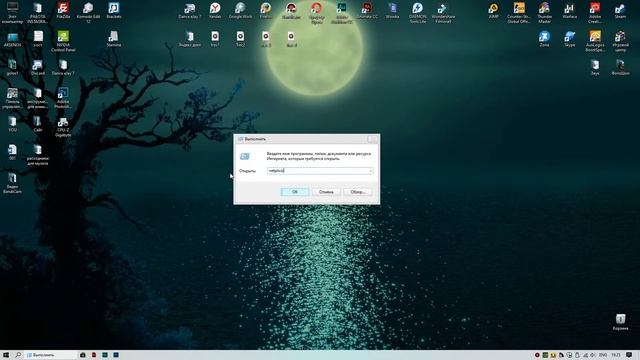This screenshot has width=640, height=360.
Task: Select Warface desktop shortcut
Action: 569,10
